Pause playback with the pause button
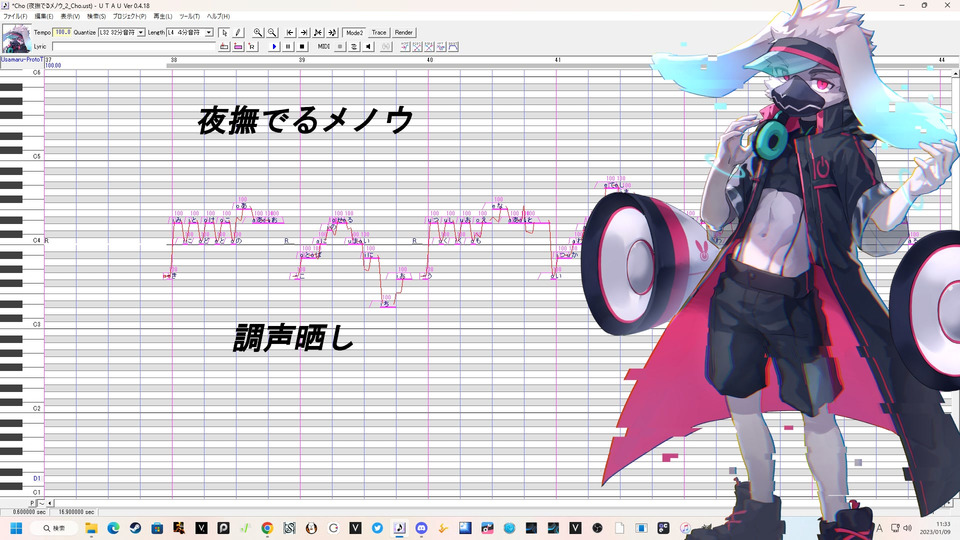960x540 pixels. (x=288, y=47)
